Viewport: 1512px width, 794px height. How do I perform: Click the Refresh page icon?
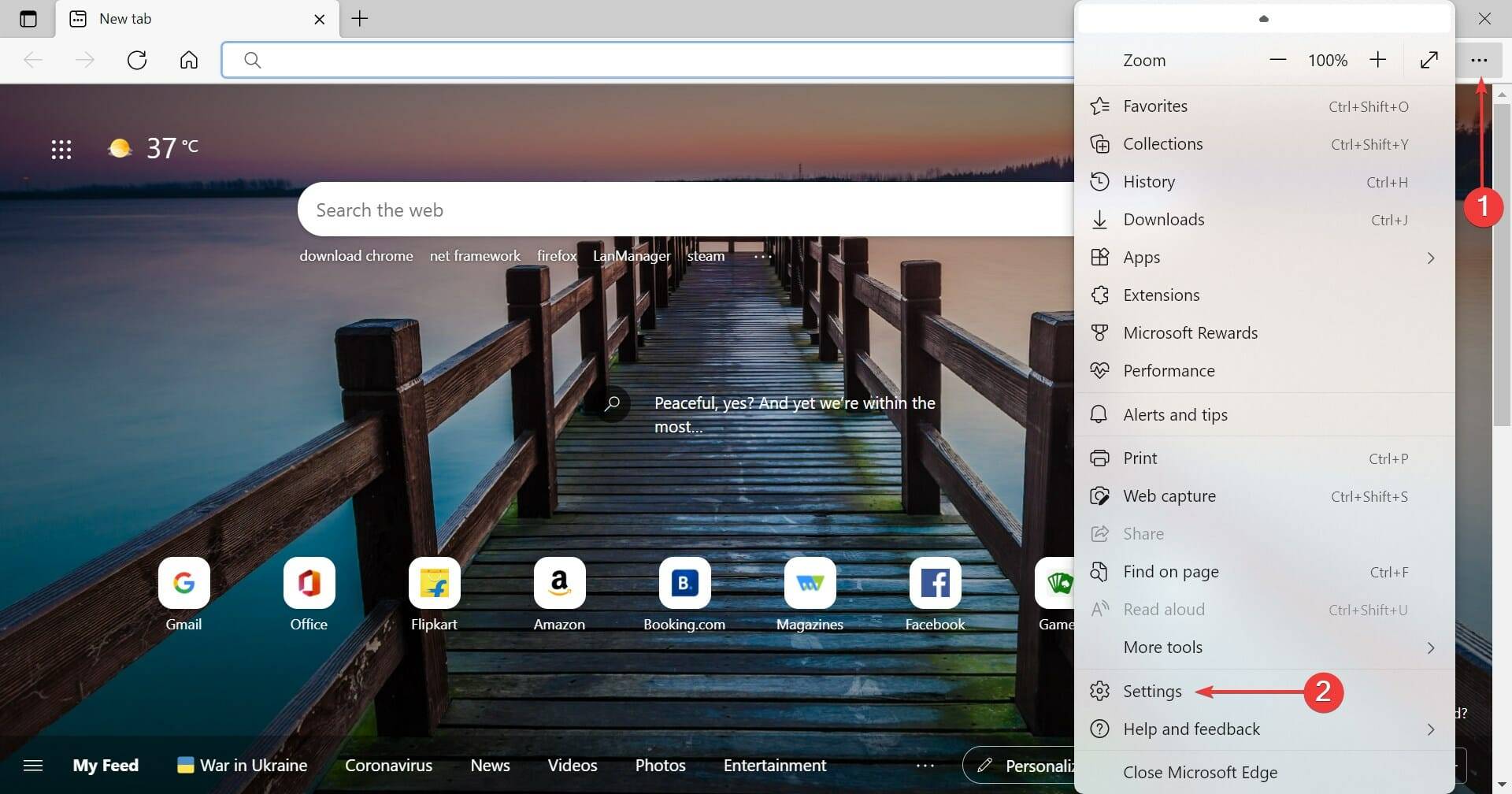pyautogui.click(x=137, y=60)
